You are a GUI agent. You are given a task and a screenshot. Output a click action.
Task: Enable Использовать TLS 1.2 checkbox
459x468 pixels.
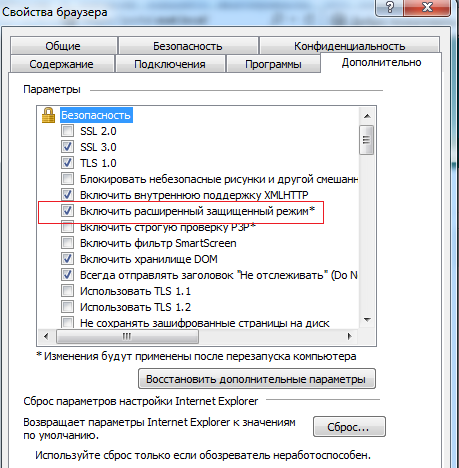[67, 307]
